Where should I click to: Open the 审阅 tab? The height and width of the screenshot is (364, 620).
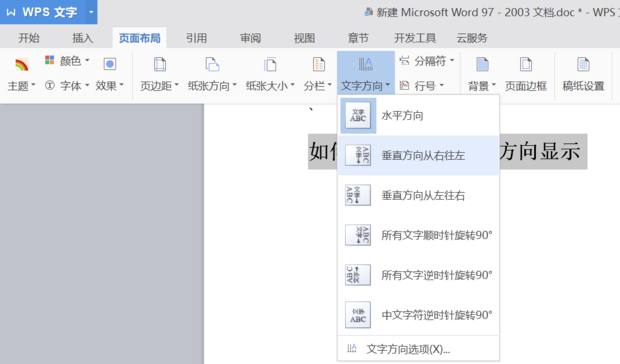coord(250,38)
